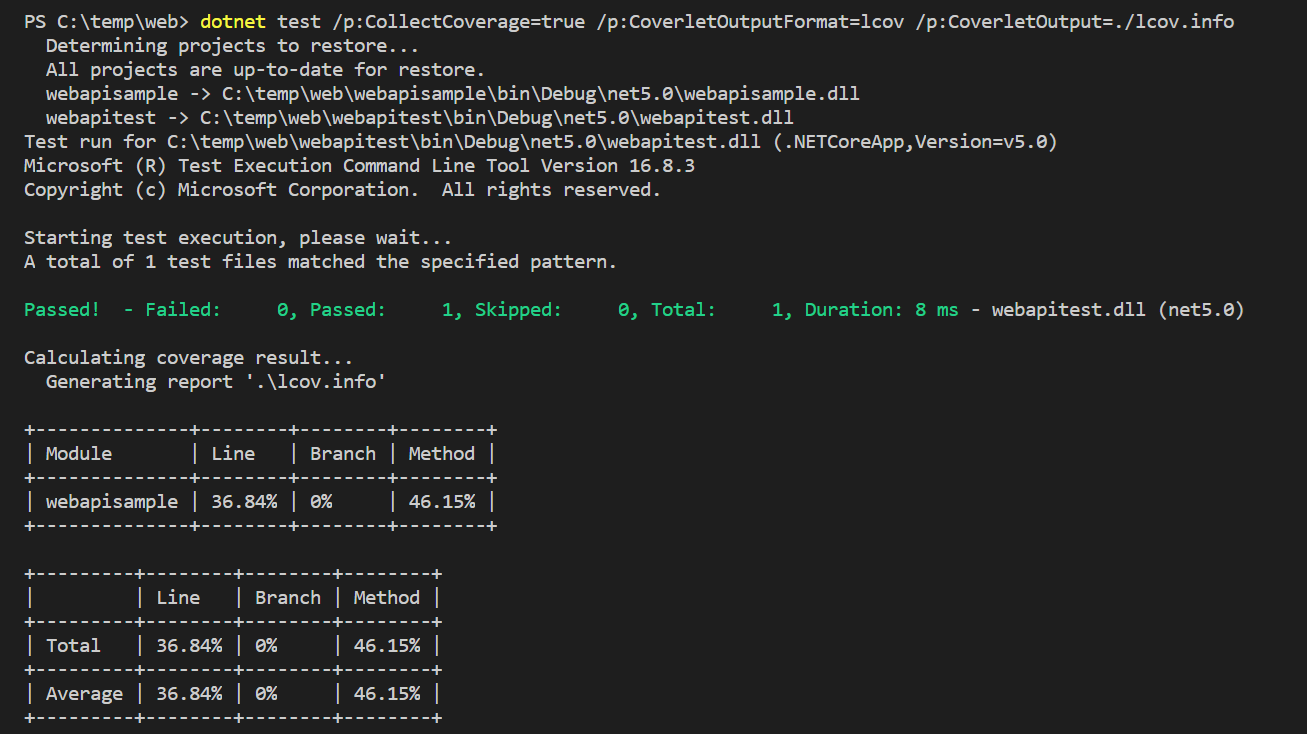Viewport: 1307px width, 734px height.
Task: Click 'webapitest.dll (net5.0)' in results line
Action: tap(1118, 310)
